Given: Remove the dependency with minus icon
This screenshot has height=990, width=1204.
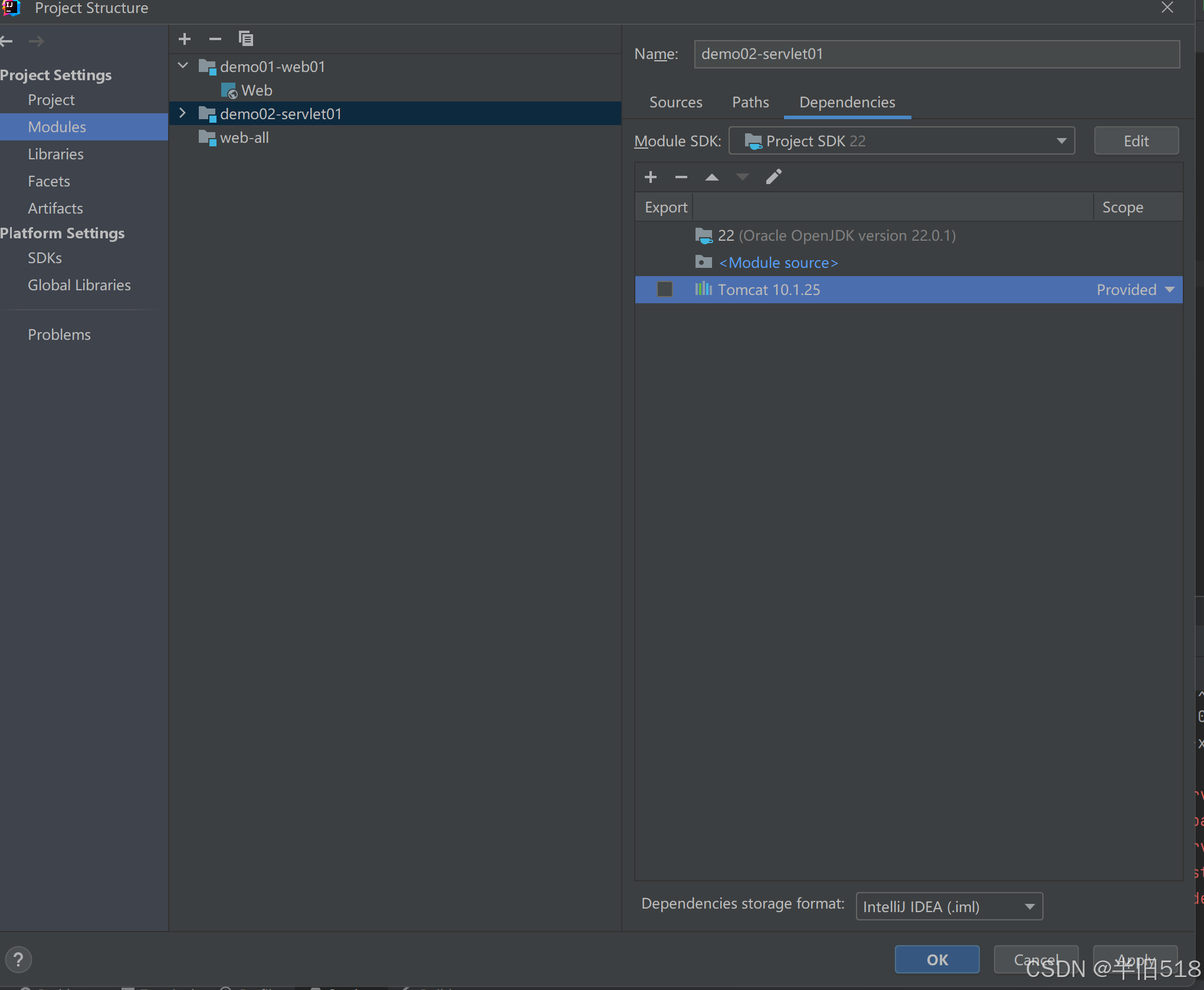Looking at the screenshot, I should click(x=681, y=177).
